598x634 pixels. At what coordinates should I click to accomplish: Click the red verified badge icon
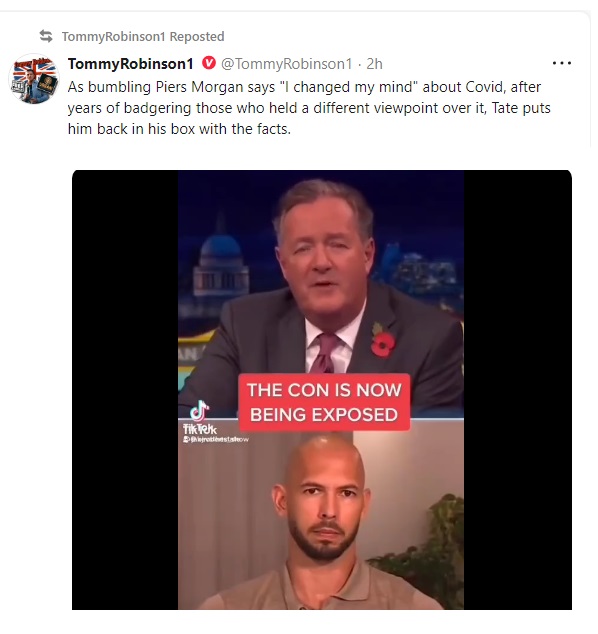coord(209,63)
